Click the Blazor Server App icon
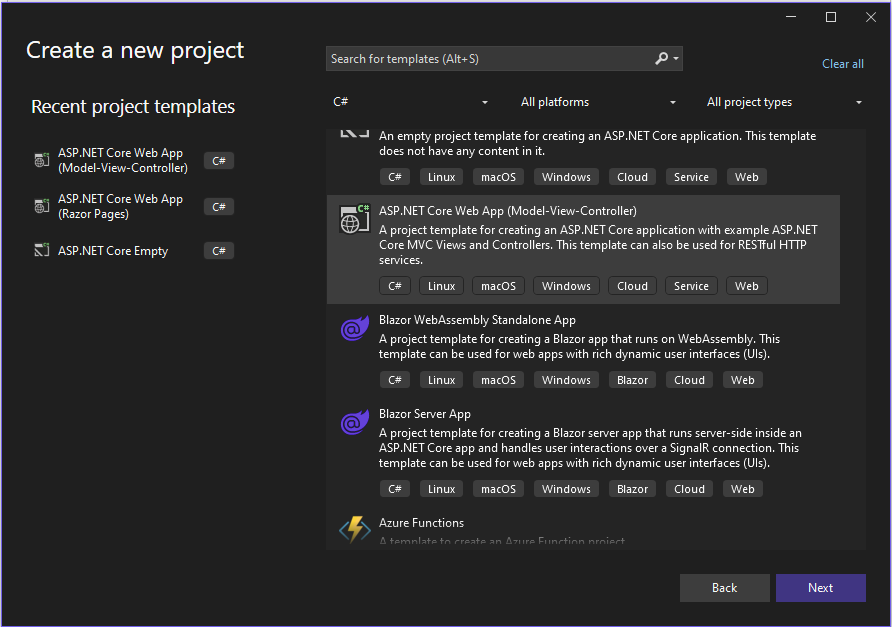Viewport: 892px width, 627px height. [354, 423]
